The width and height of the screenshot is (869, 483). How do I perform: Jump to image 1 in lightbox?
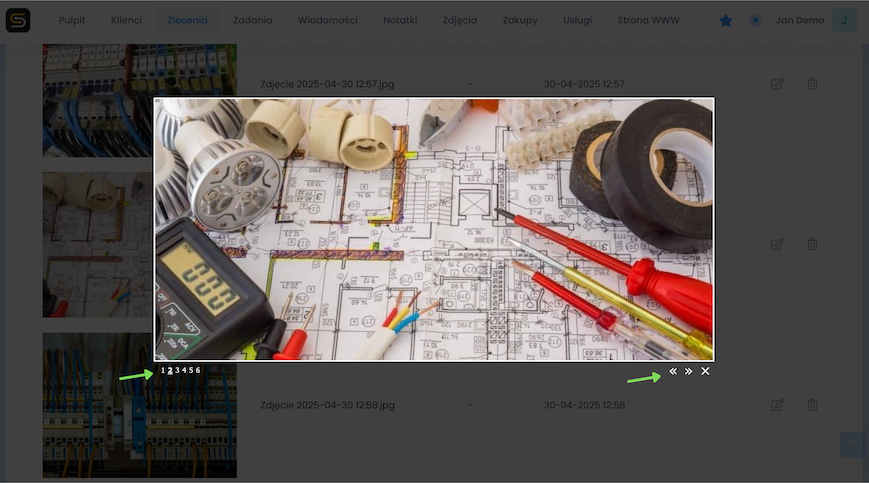point(163,370)
